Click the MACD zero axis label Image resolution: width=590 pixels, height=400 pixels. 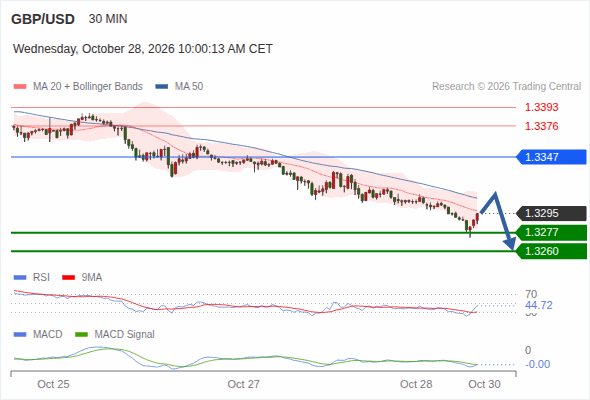pyautogui.click(x=528, y=350)
